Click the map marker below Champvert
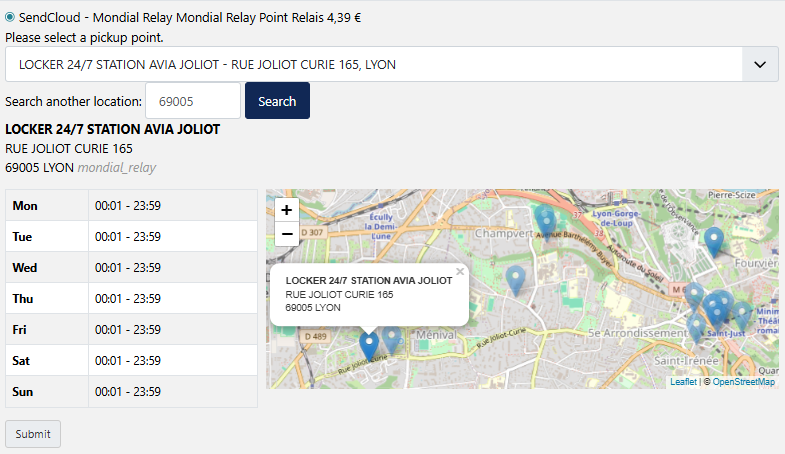The image size is (785, 454). pyautogui.click(x=515, y=279)
